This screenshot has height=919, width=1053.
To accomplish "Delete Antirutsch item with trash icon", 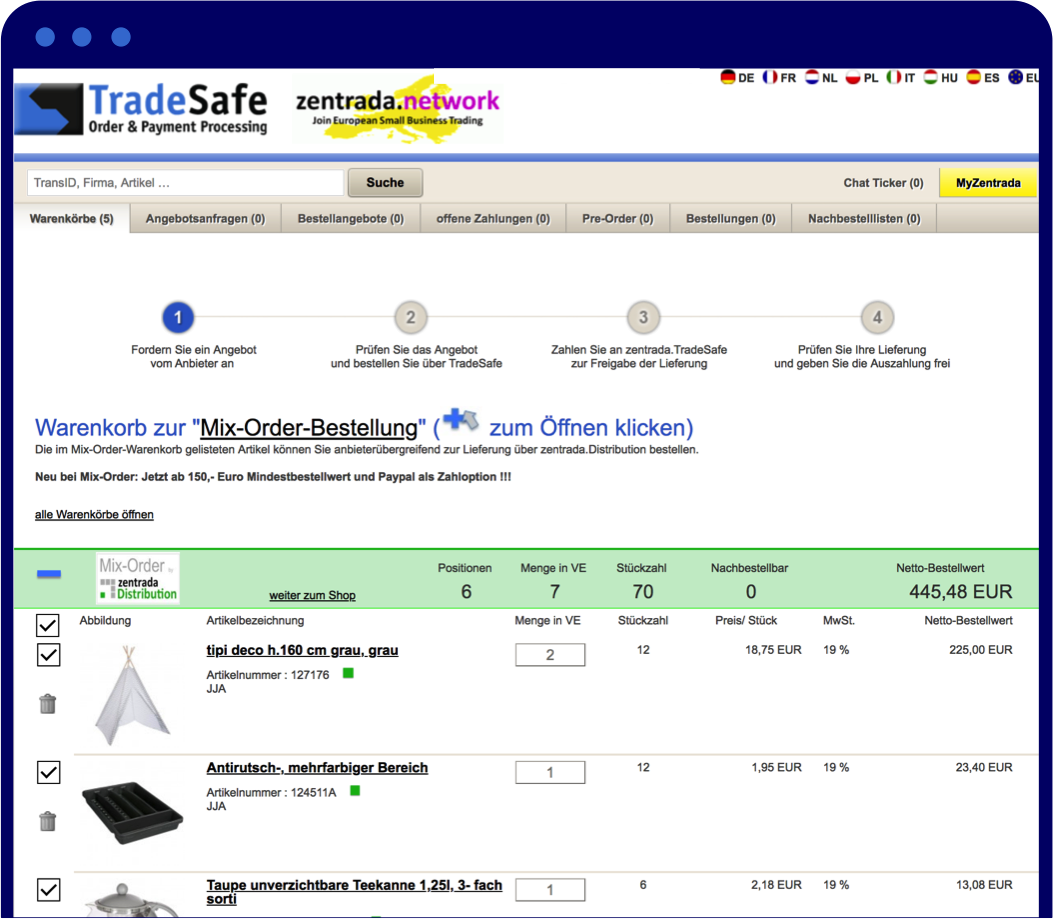I will (x=48, y=821).
